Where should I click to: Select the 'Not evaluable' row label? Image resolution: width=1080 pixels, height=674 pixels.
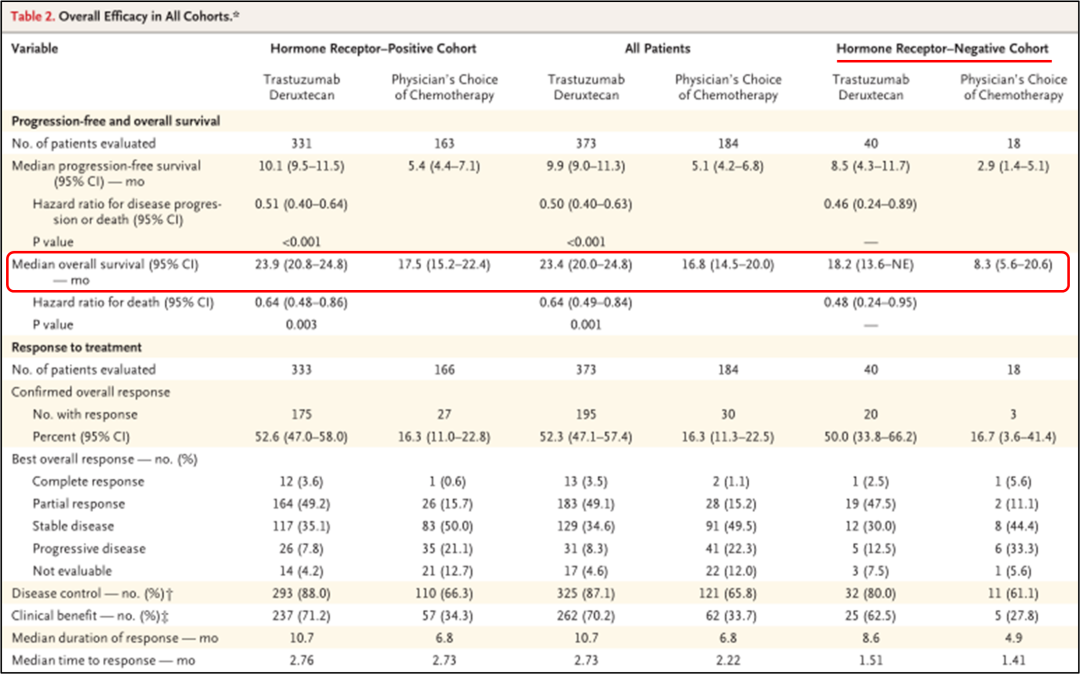(72, 571)
